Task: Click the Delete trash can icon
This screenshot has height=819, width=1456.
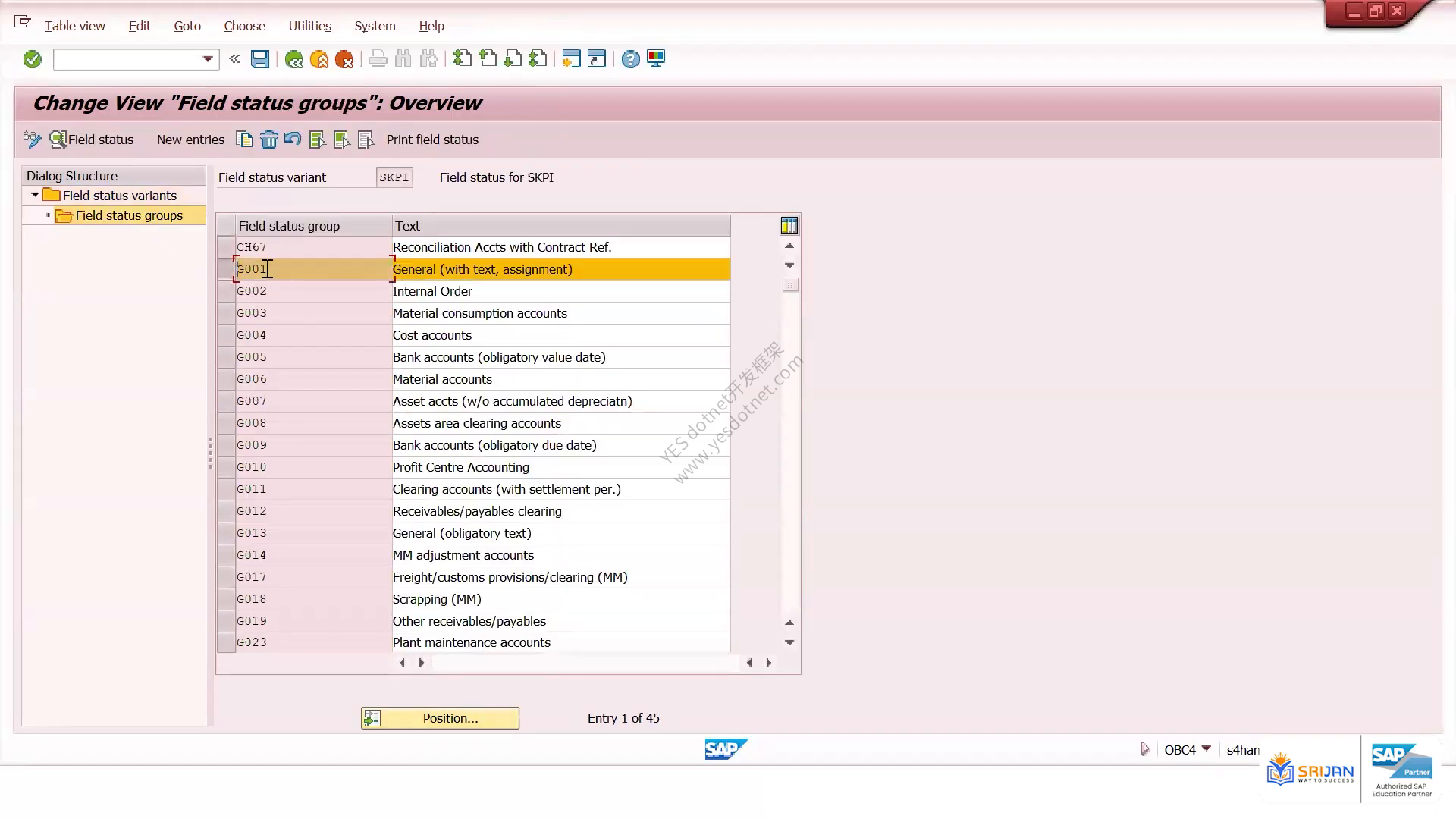Action: pyautogui.click(x=269, y=140)
